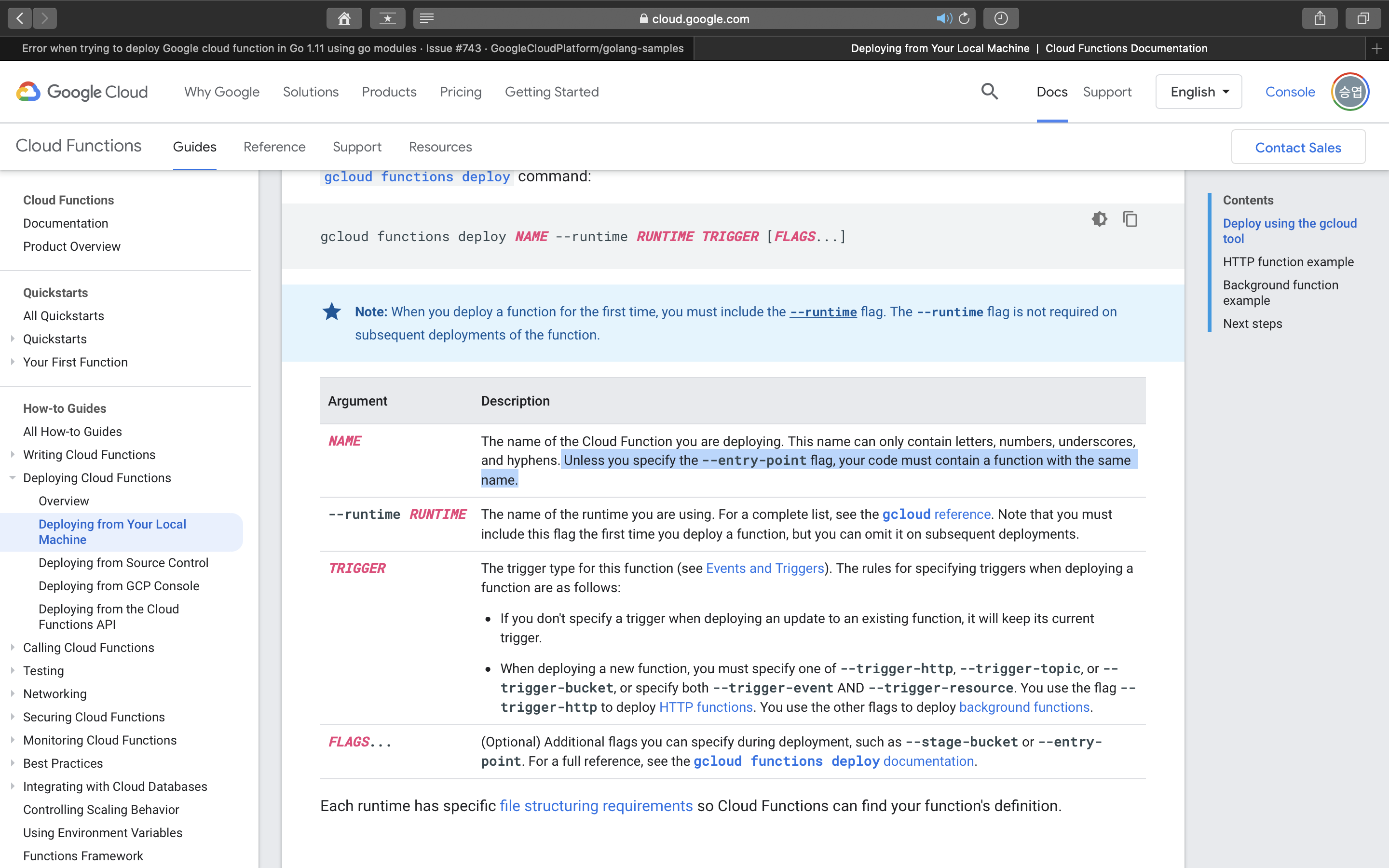Select the golang-samples Issue #743 browser tab
The height and width of the screenshot is (868, 1389).
(353, 48)
